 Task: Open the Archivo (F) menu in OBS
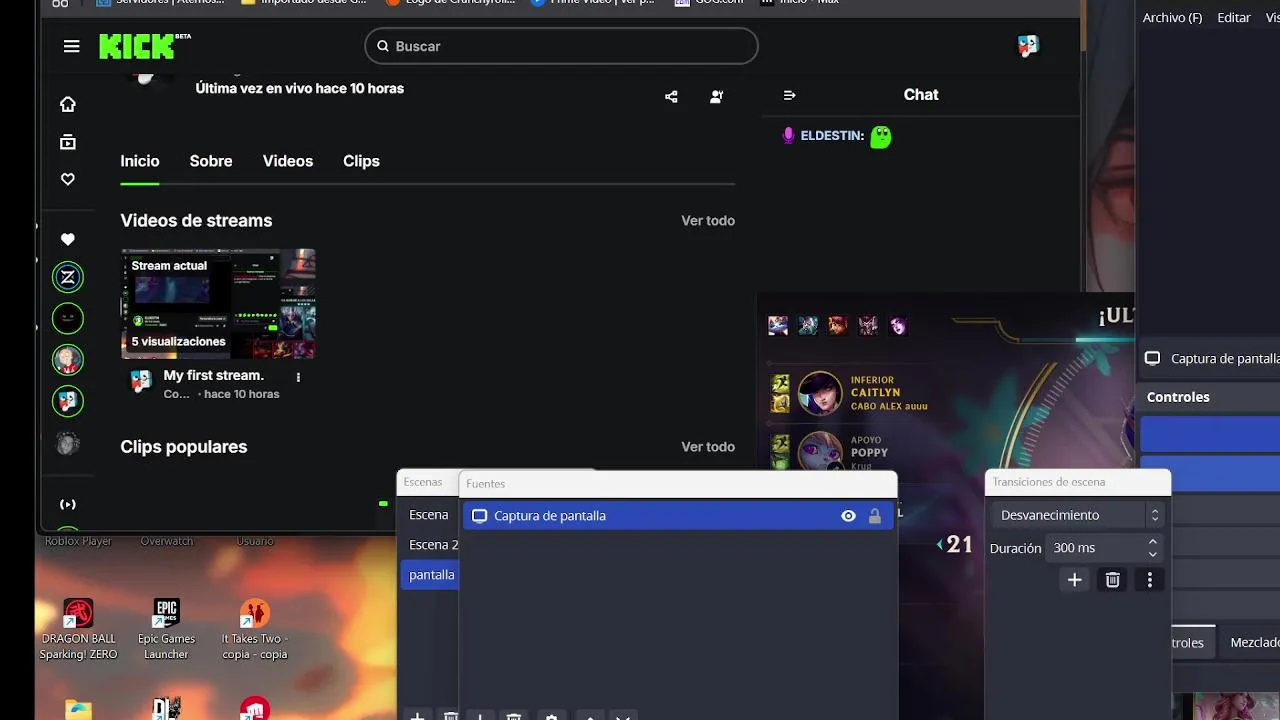click(x=1172, y=18)
